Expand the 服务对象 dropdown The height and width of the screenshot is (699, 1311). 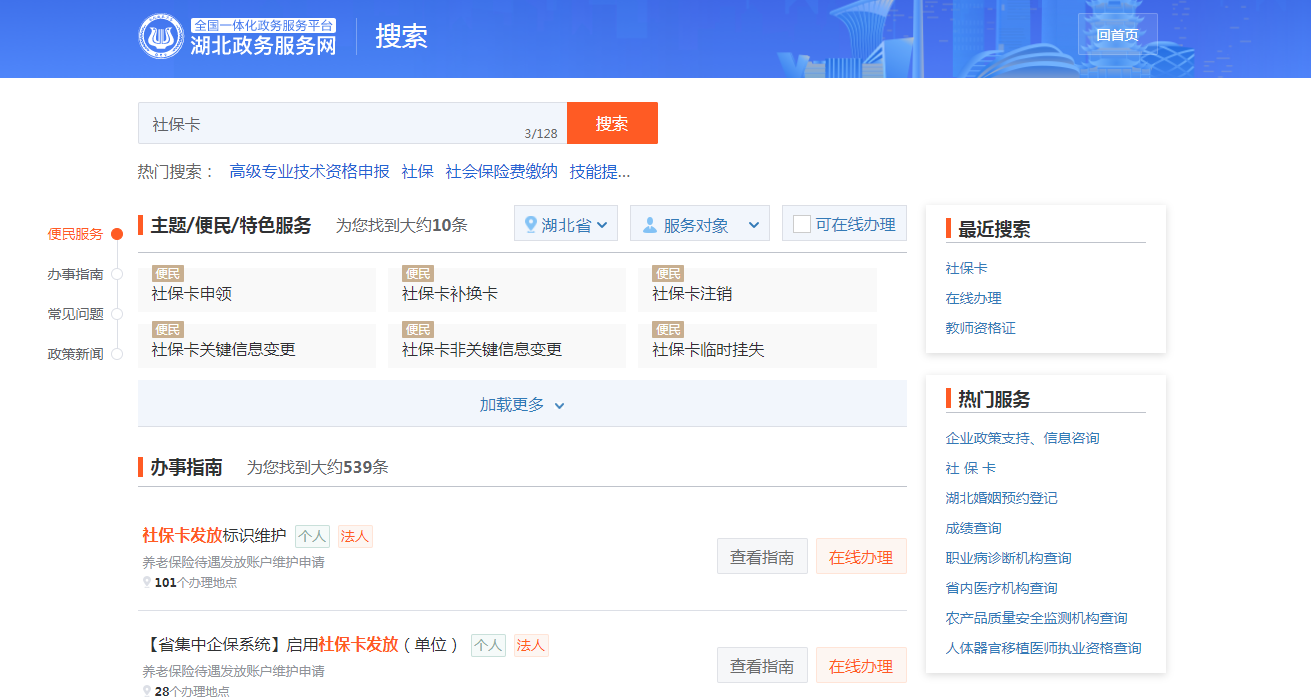[x=700, y=225]
